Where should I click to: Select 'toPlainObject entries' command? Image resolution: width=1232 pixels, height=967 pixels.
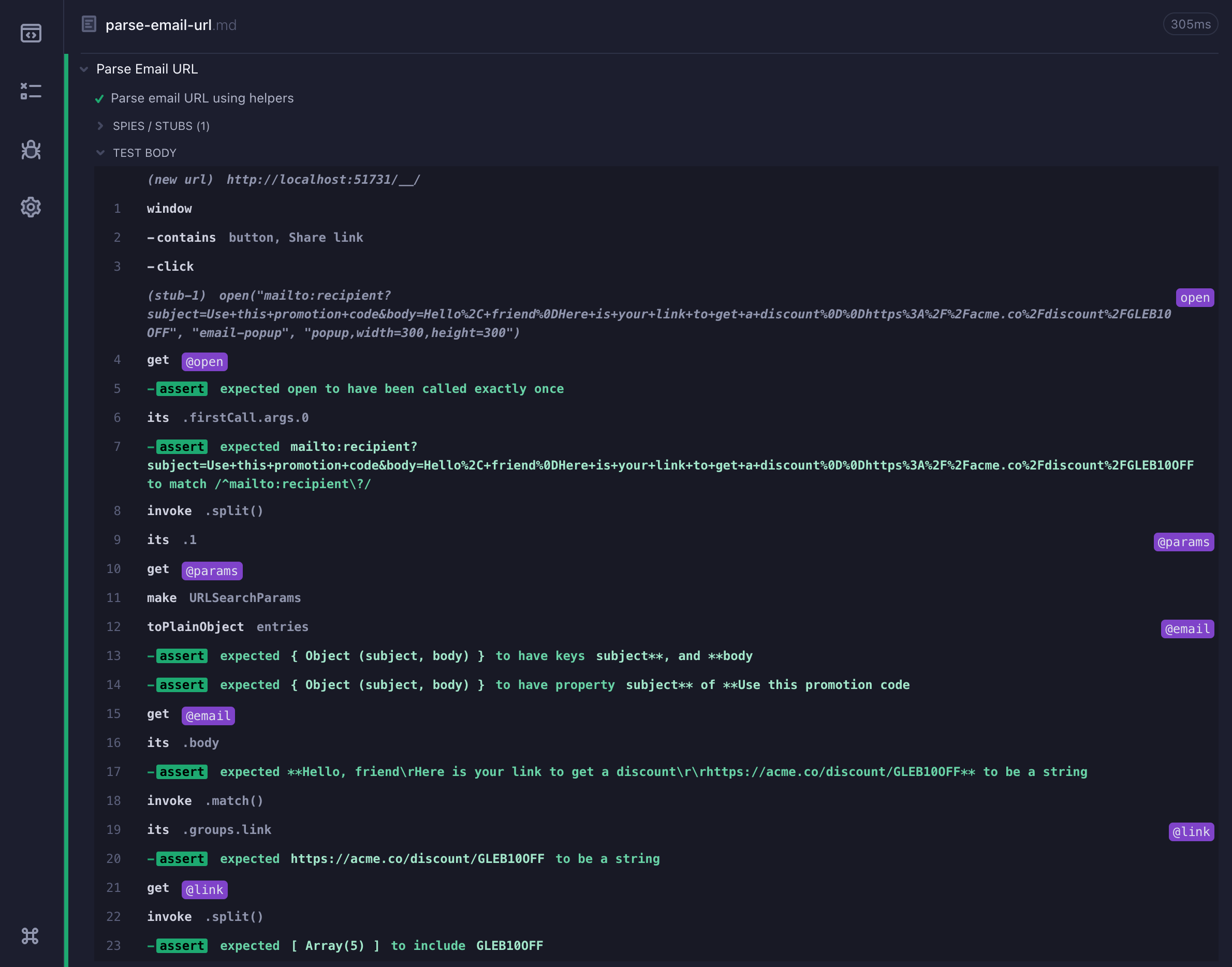(x=656, y=627)
